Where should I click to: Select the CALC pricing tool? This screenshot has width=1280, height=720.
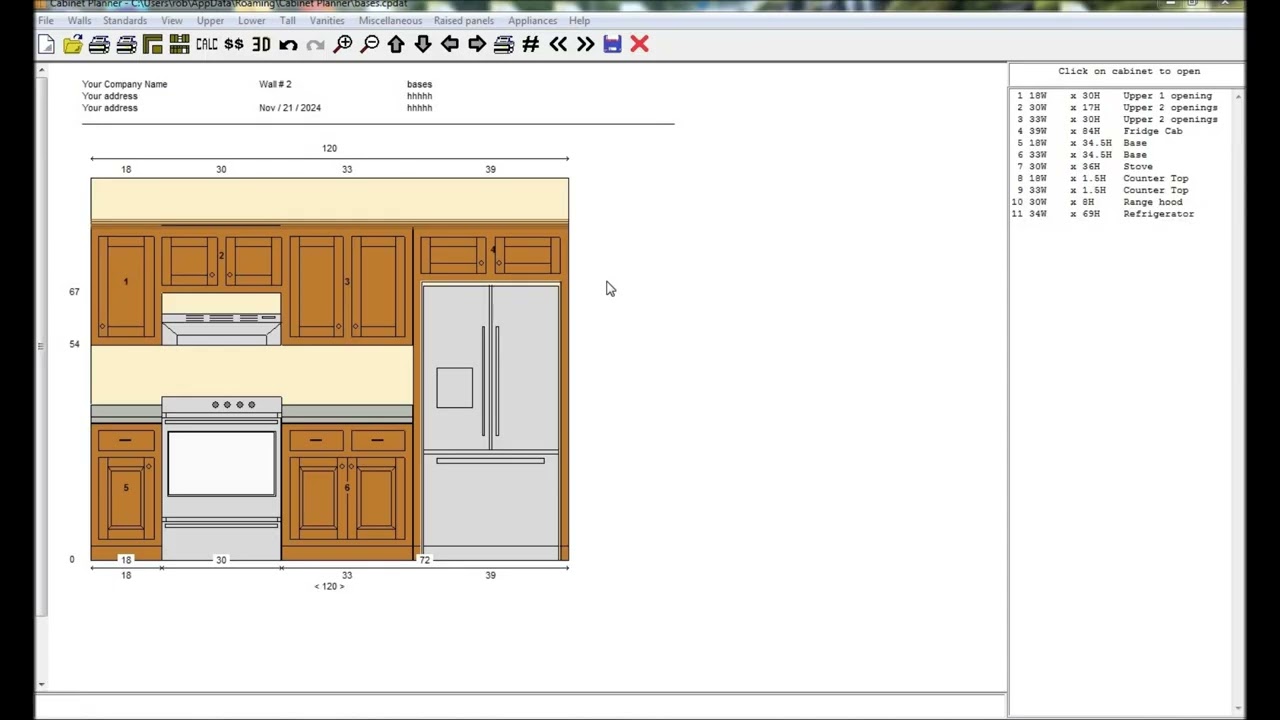206,43
